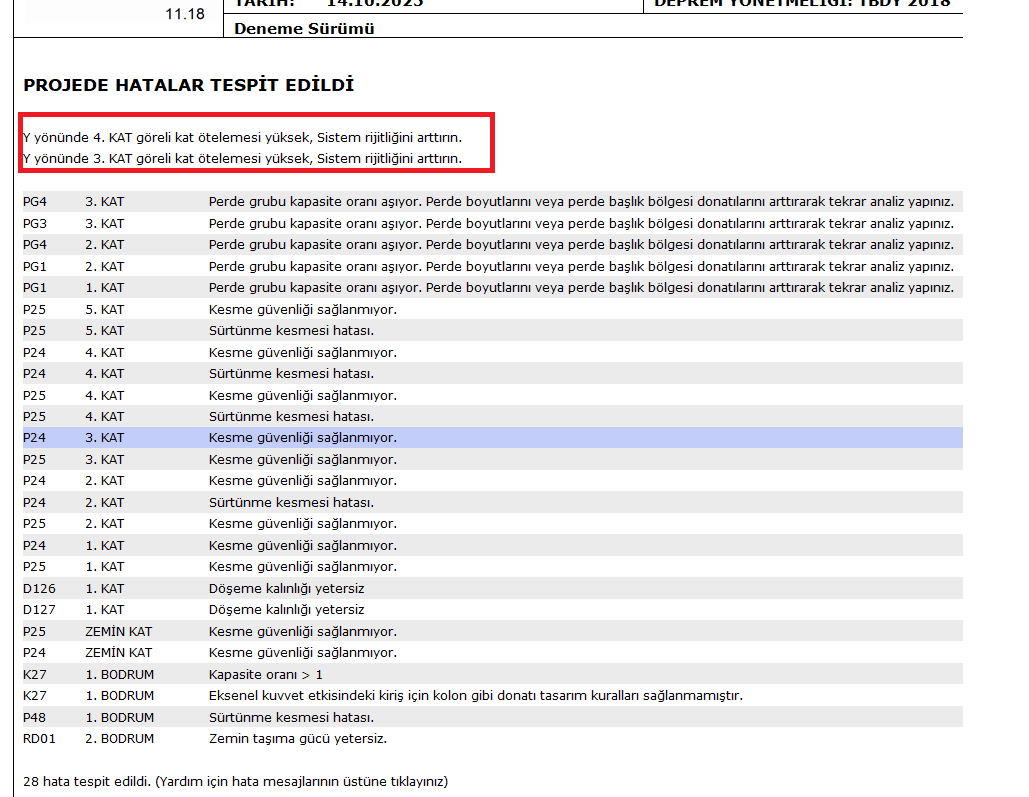Open PG1 1. KAT perde grubu error
The image size is (1029, 797).
click(x=580, y=288)
